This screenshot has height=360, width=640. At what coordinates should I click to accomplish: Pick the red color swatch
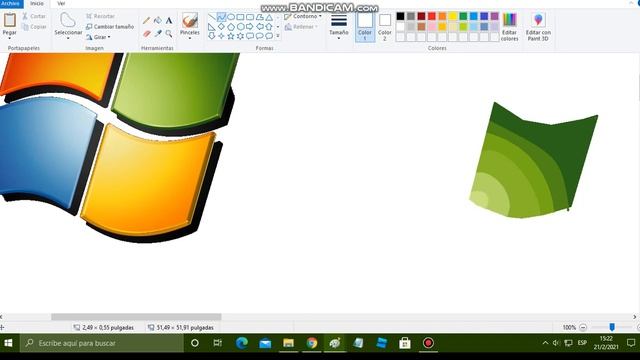(x=432, y=16)
